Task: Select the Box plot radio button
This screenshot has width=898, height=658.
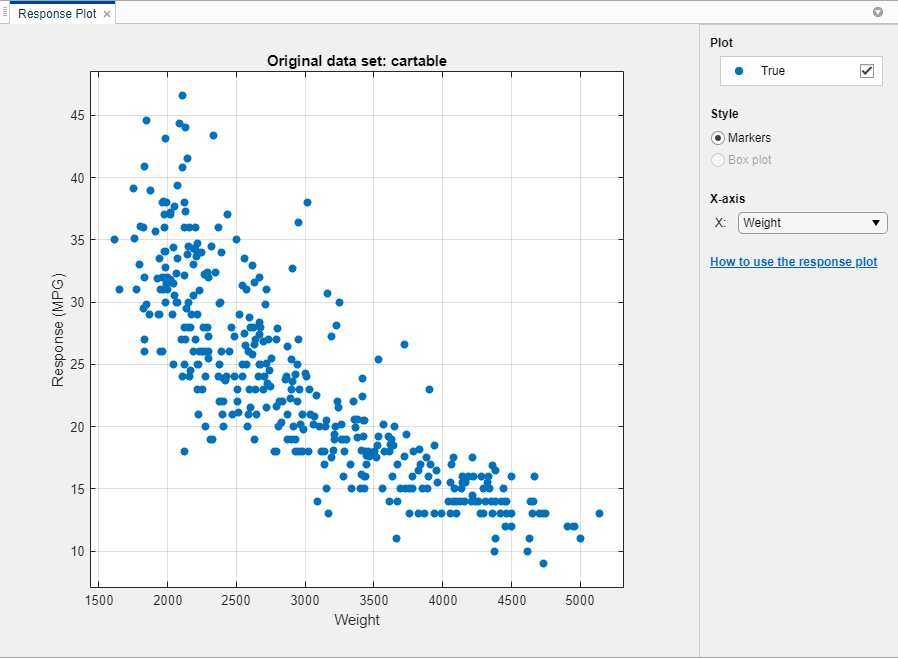Action: [x=718, y=160]
